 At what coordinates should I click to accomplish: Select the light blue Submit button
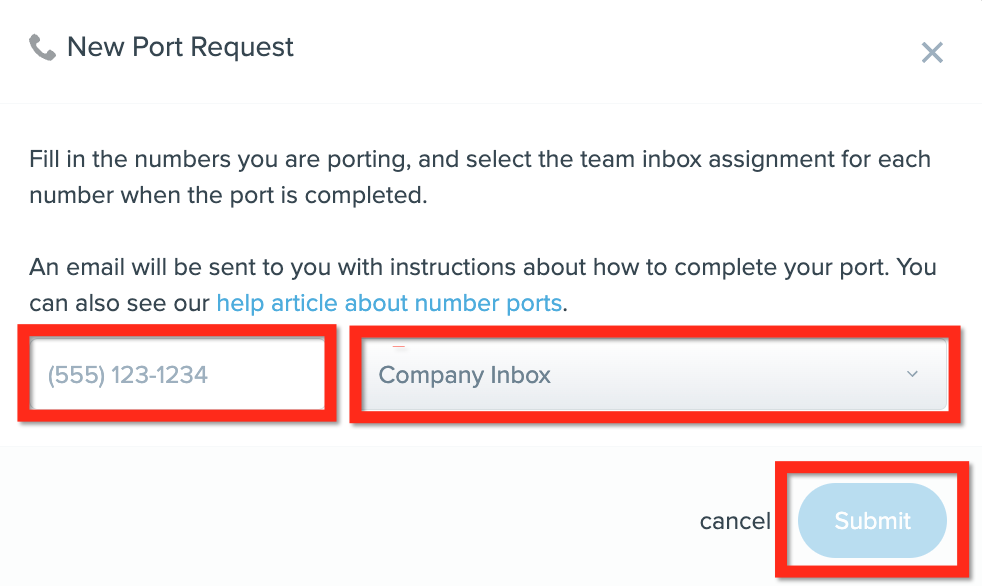pyautogui.click(x=872, y=520)
